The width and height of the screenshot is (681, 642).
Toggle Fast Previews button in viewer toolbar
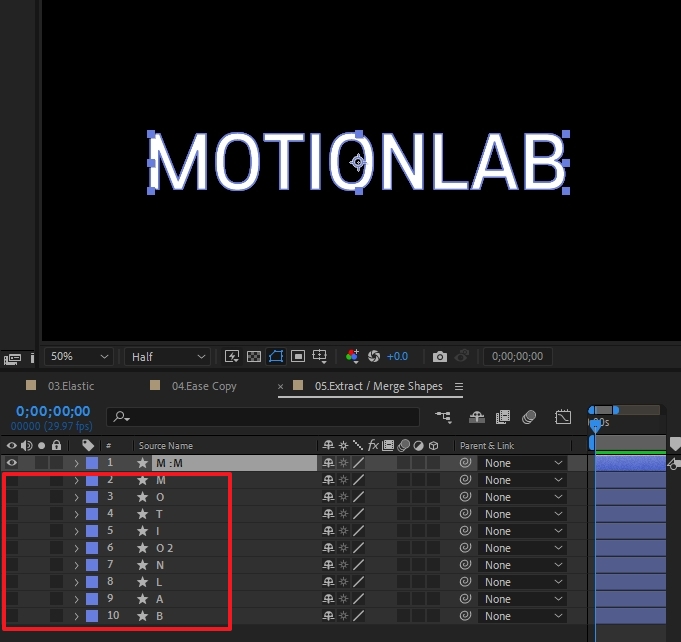pyautogui.click(x=231, y=357)
